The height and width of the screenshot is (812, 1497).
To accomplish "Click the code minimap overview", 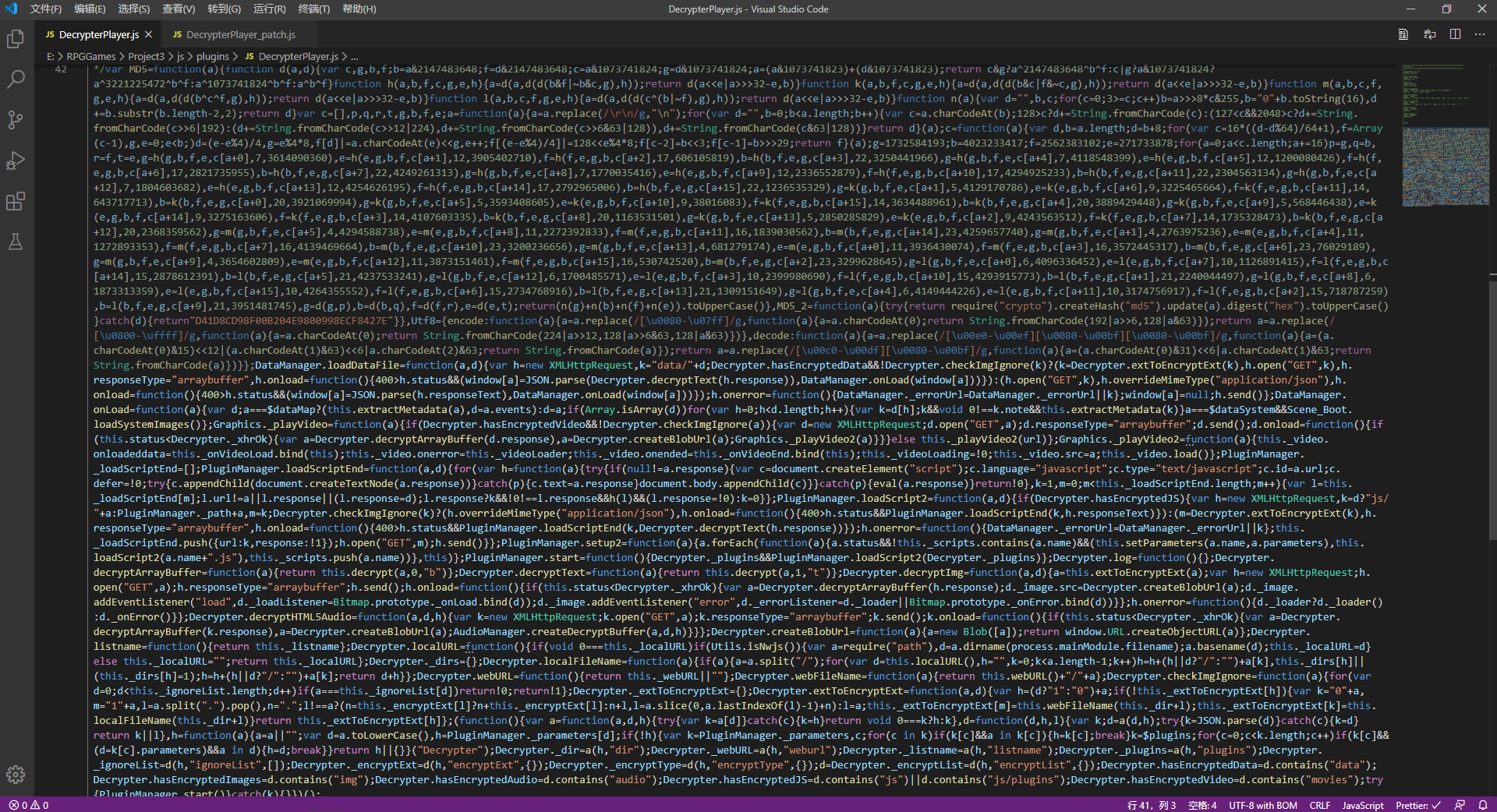I will [1446, 136].
